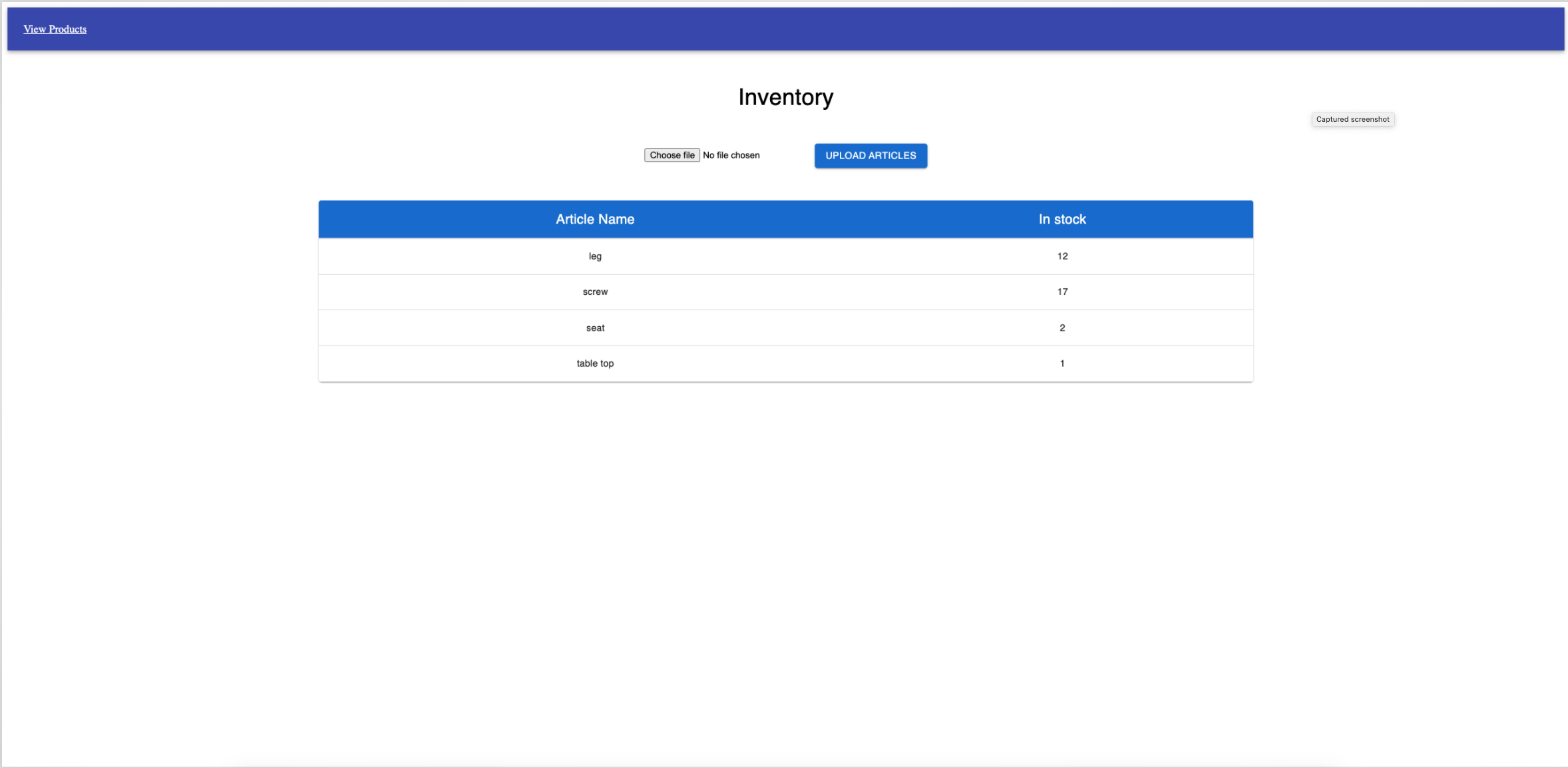
Task: Click the 'No file chosen' label
Action: (731, 155)
